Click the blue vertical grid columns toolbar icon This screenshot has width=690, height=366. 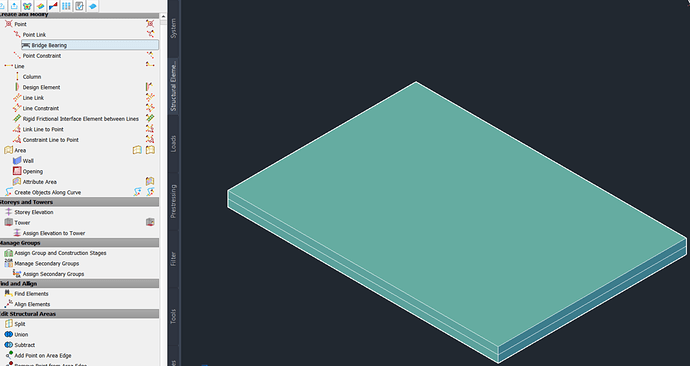tap(66, 6)
